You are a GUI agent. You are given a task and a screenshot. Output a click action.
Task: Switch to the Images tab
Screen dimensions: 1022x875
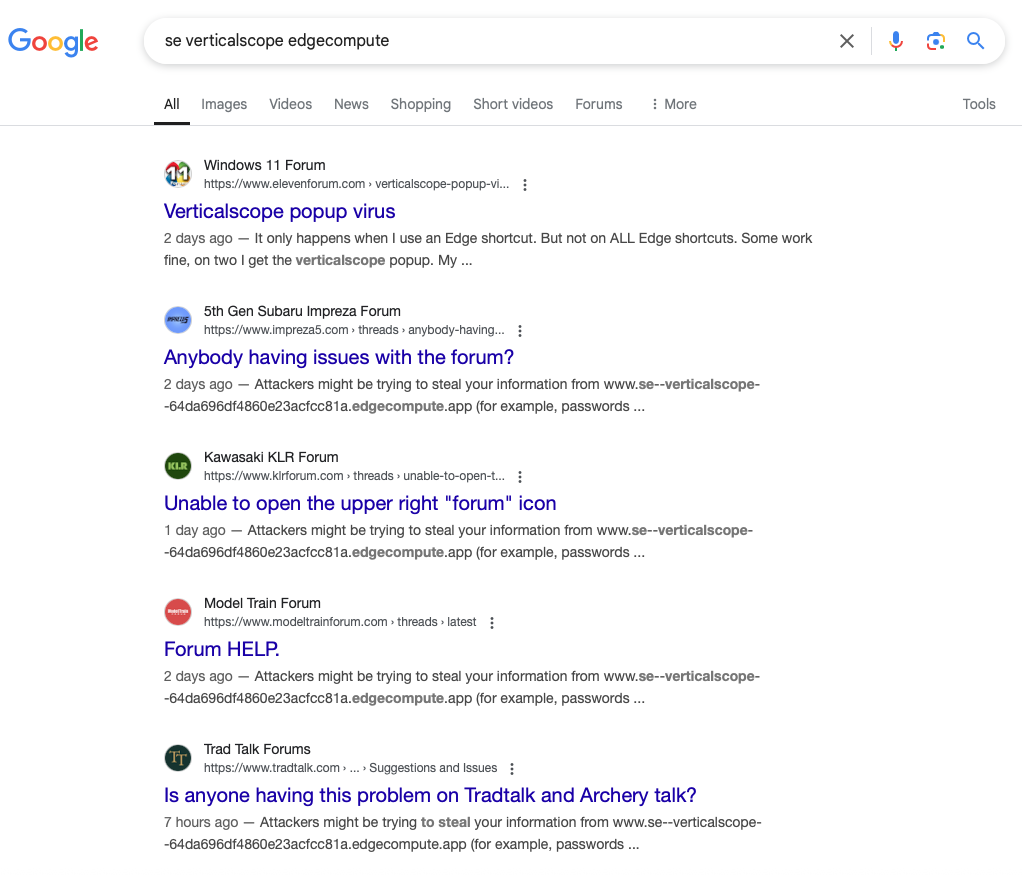[x=224, y=104]
